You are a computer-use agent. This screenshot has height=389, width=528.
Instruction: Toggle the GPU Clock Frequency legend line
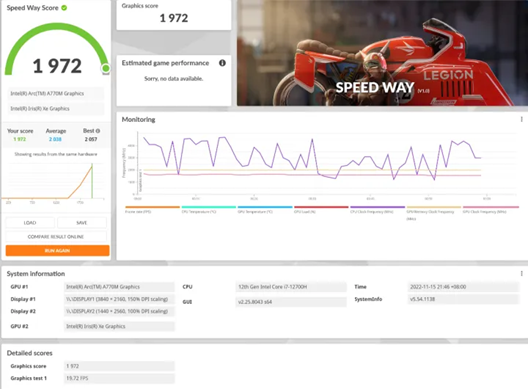coord(491,209)
